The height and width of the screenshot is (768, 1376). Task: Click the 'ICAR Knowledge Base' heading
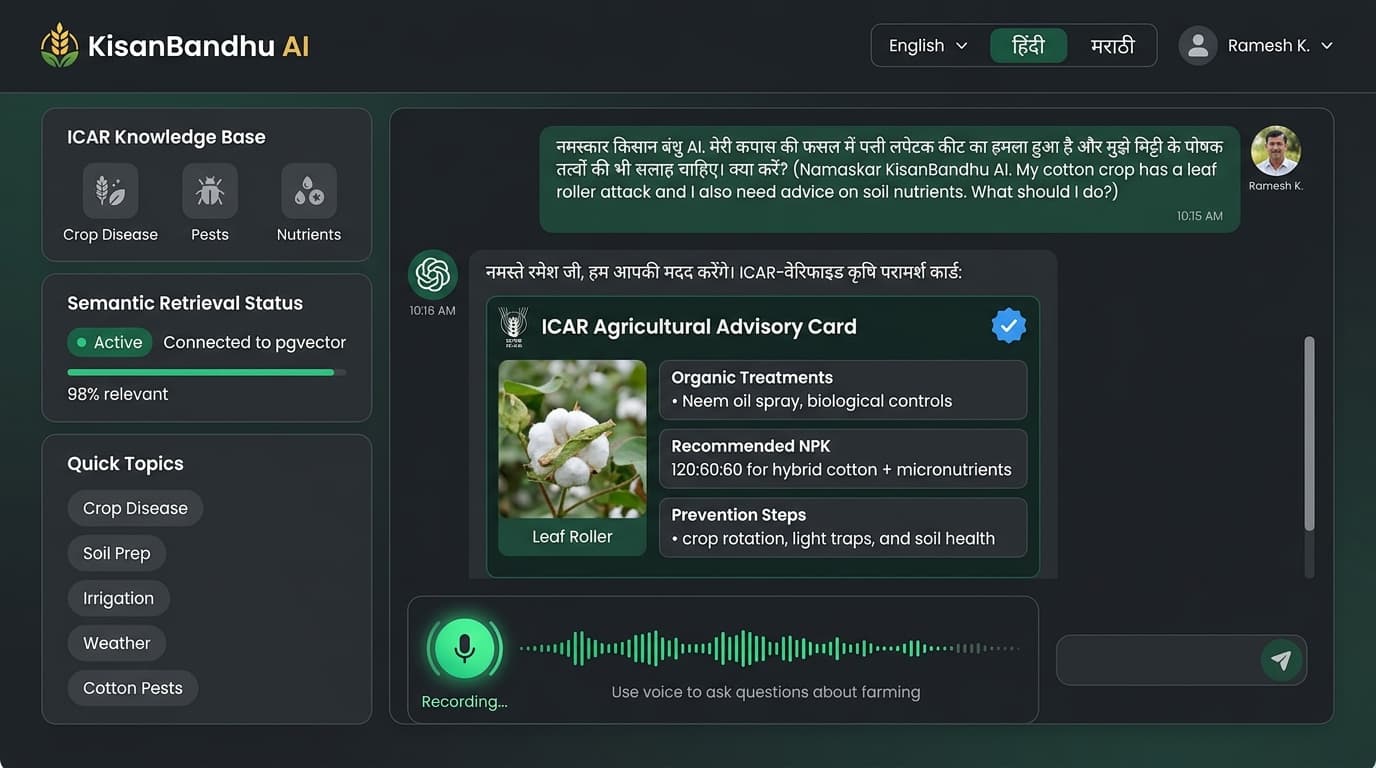coord(166,137)
